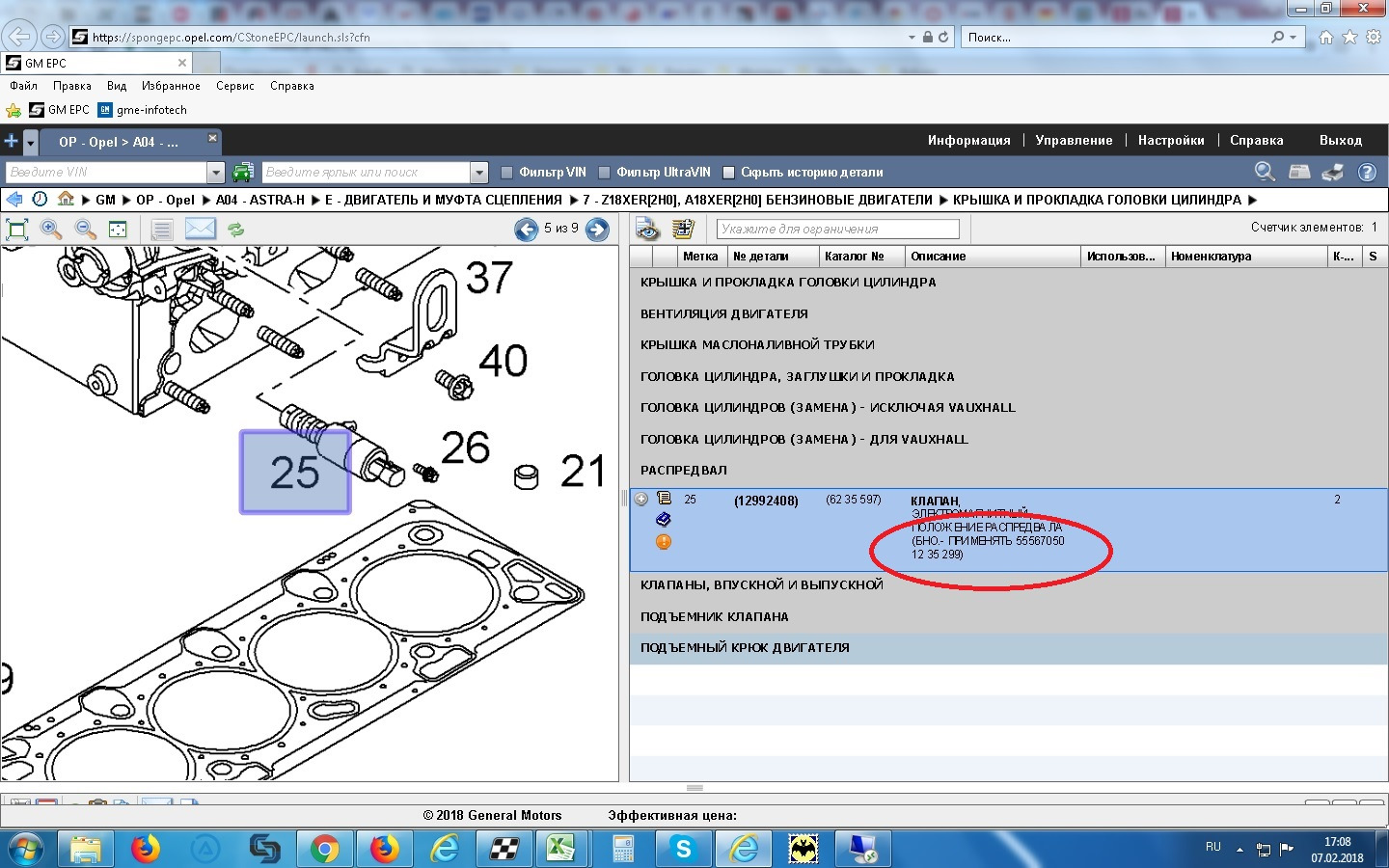Refresh the illustration with green arrows icon
Image resolution: width=1389 pixels, height=868 pixels.
[x=235, y=230]
